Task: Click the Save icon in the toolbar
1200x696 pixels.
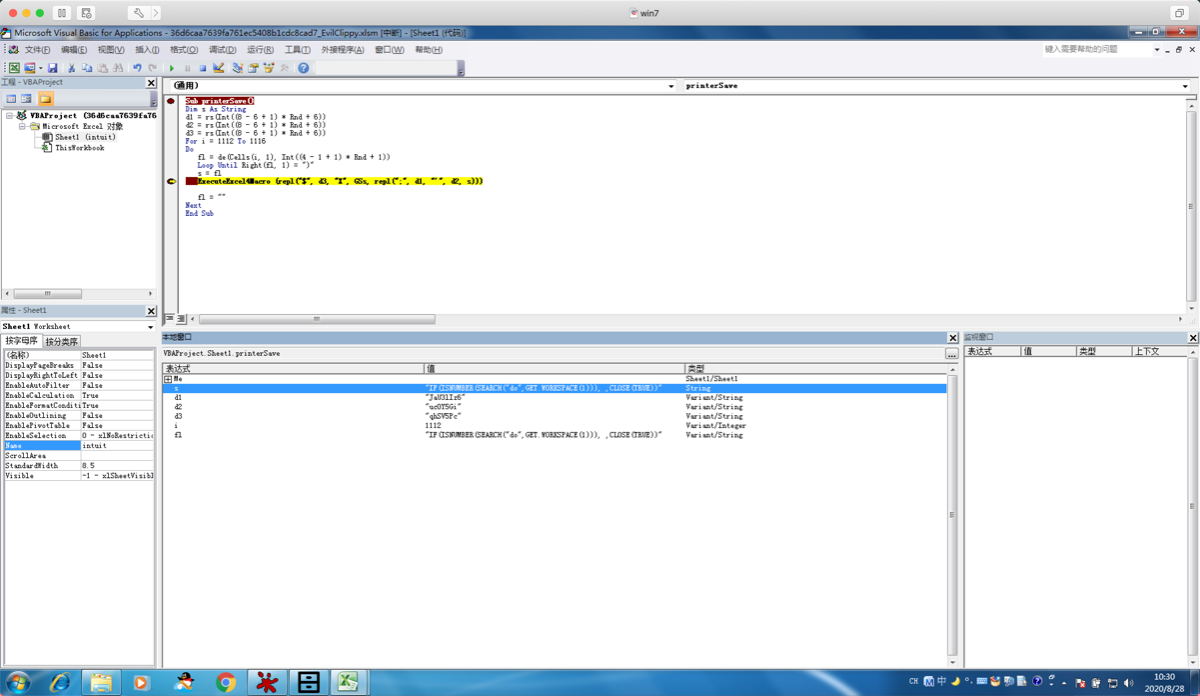Action: (x=52, y=68)
